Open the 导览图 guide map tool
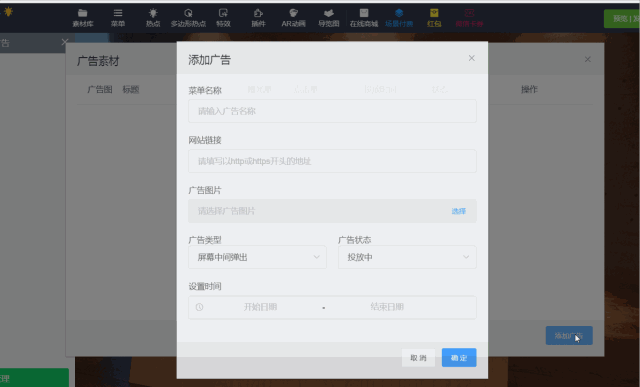Screen dimensions: 640x387 tap(329, 18)
